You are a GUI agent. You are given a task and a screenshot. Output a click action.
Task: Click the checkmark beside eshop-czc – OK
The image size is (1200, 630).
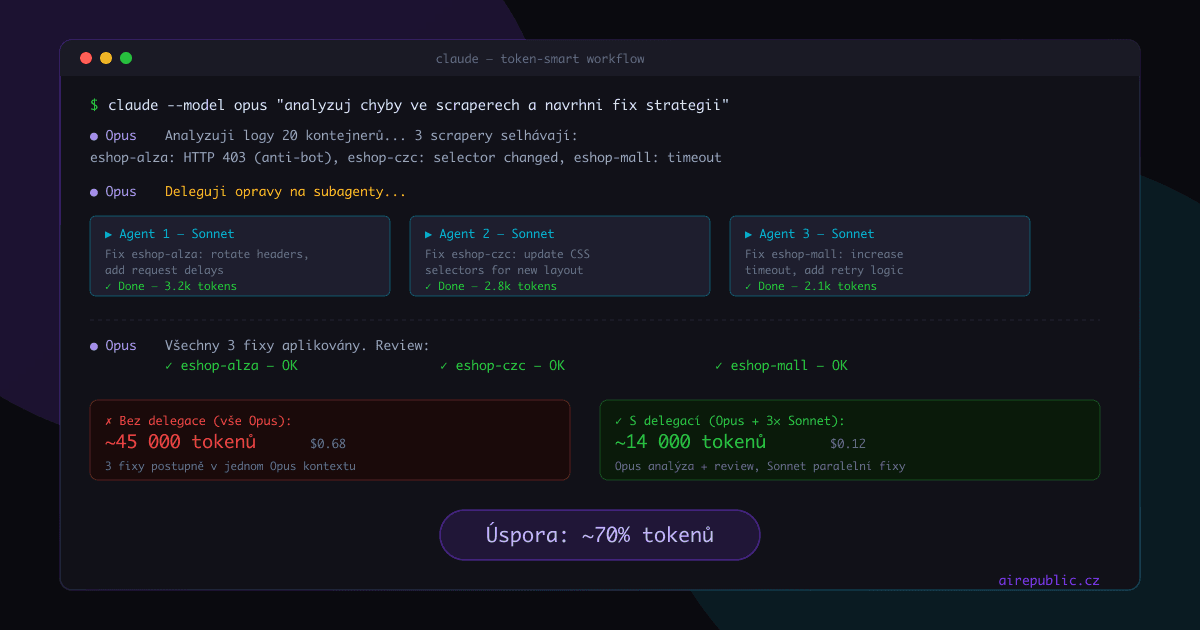tap(443, 365)
